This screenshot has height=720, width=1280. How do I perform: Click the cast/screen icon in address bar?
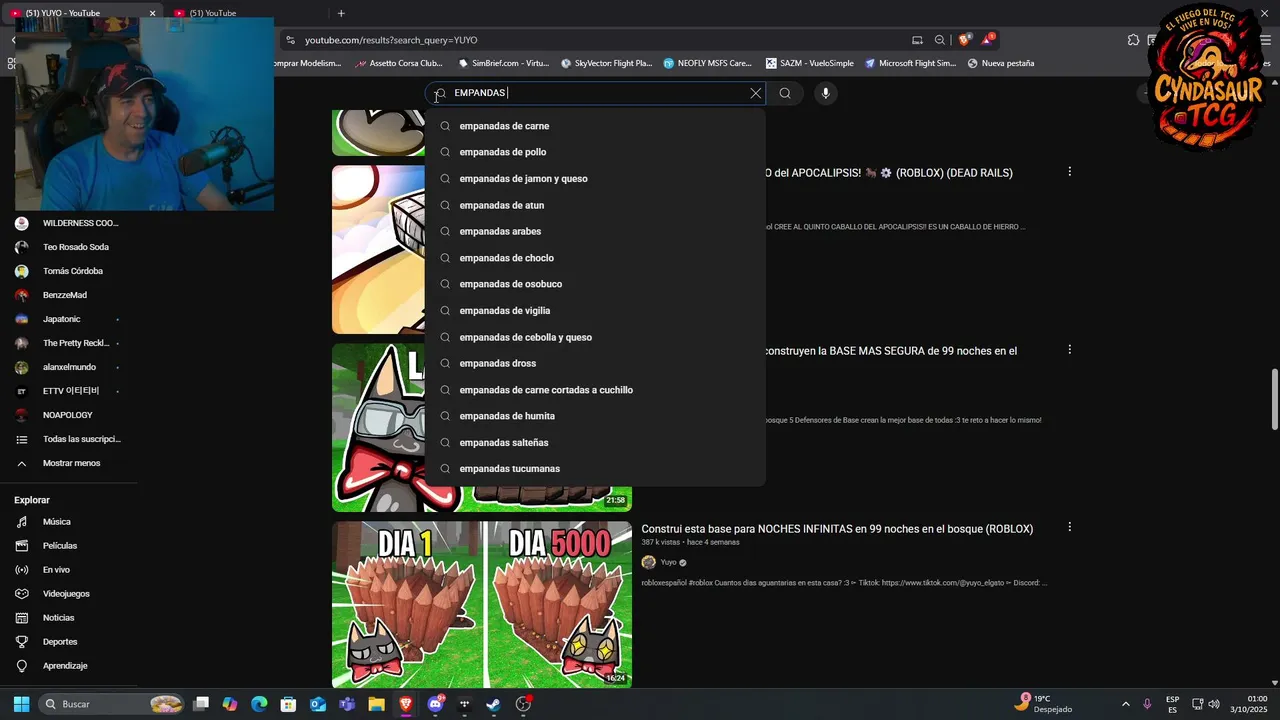(x=917, y=40)
